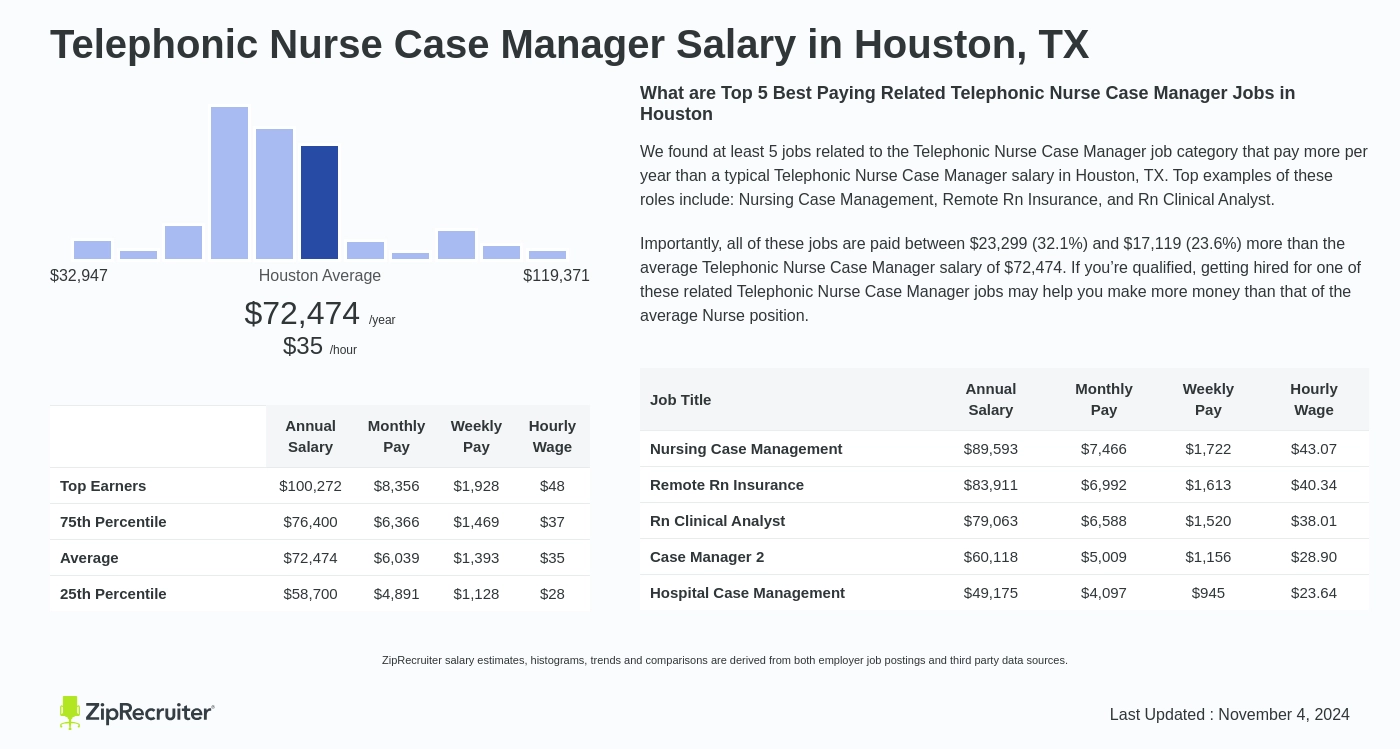Click the $32,947 minimum salary label
1400x749 pixels.
coord(79,275)
